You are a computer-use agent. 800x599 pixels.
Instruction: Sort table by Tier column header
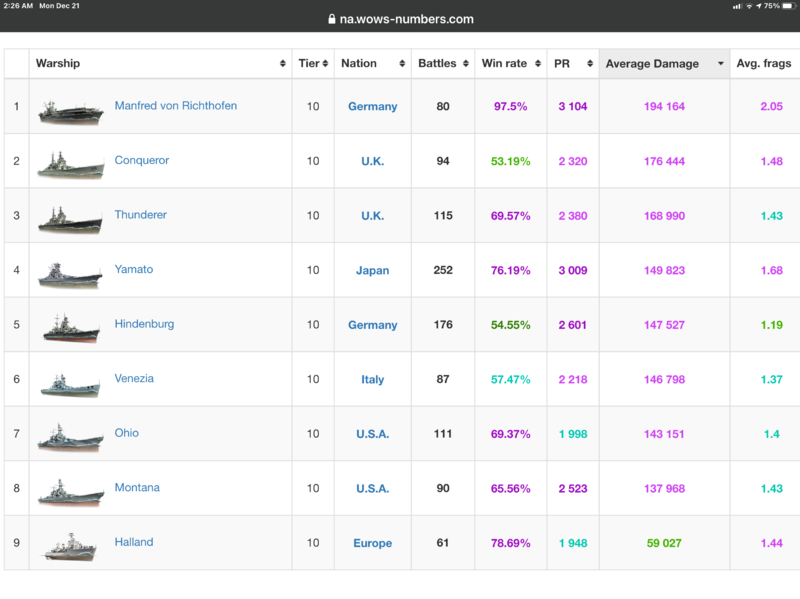pos(313,64)
